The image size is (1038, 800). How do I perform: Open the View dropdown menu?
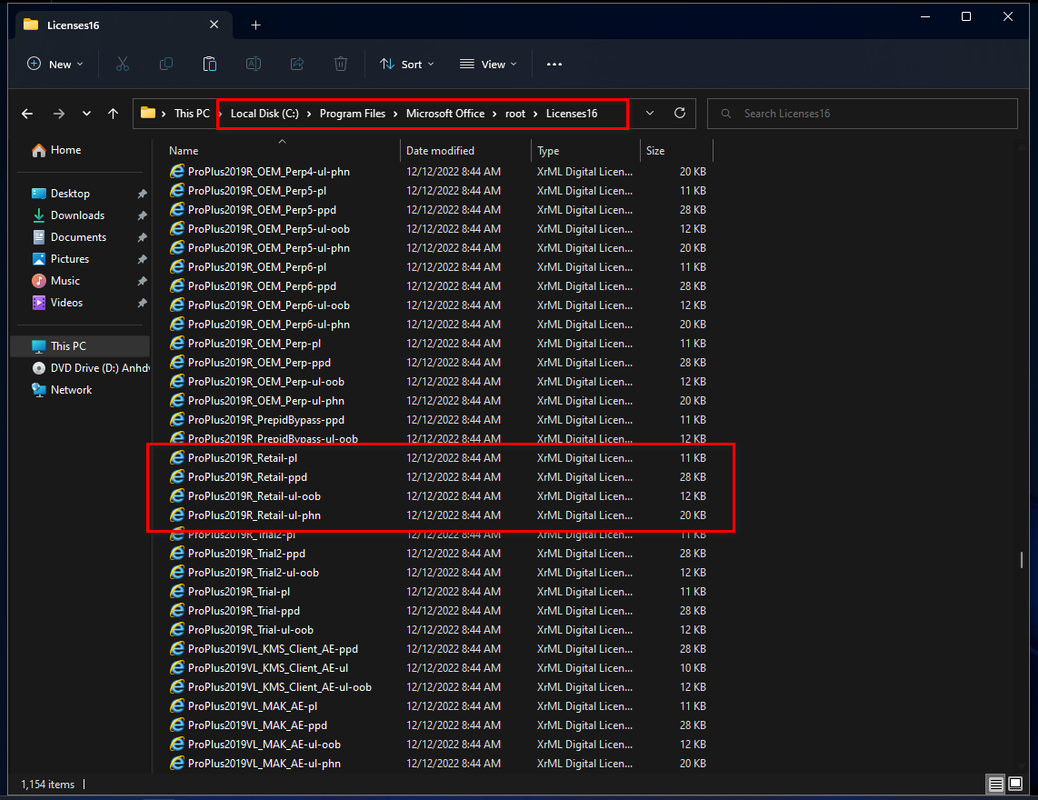click(x=489, y=64)
